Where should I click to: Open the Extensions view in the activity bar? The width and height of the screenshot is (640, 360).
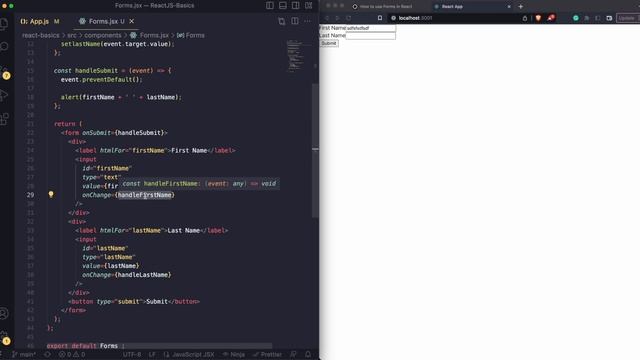4,119
